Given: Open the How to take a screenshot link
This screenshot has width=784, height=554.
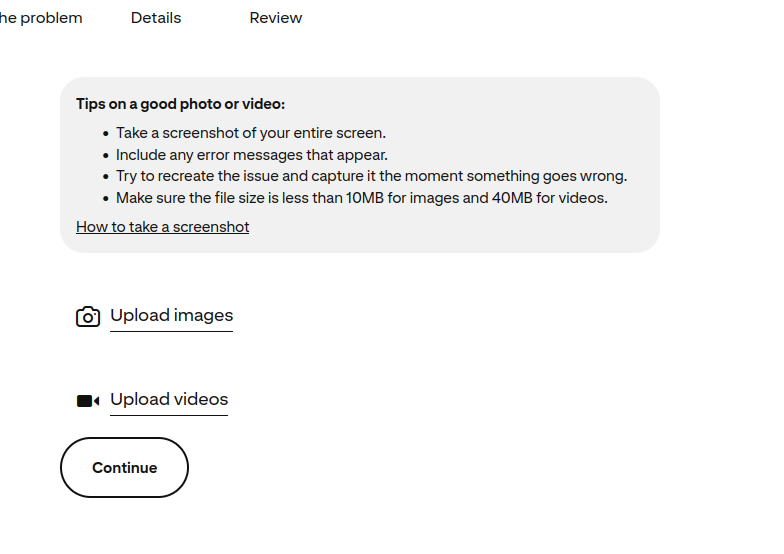Looking at the screenshot, I should [x=162, y=227].
